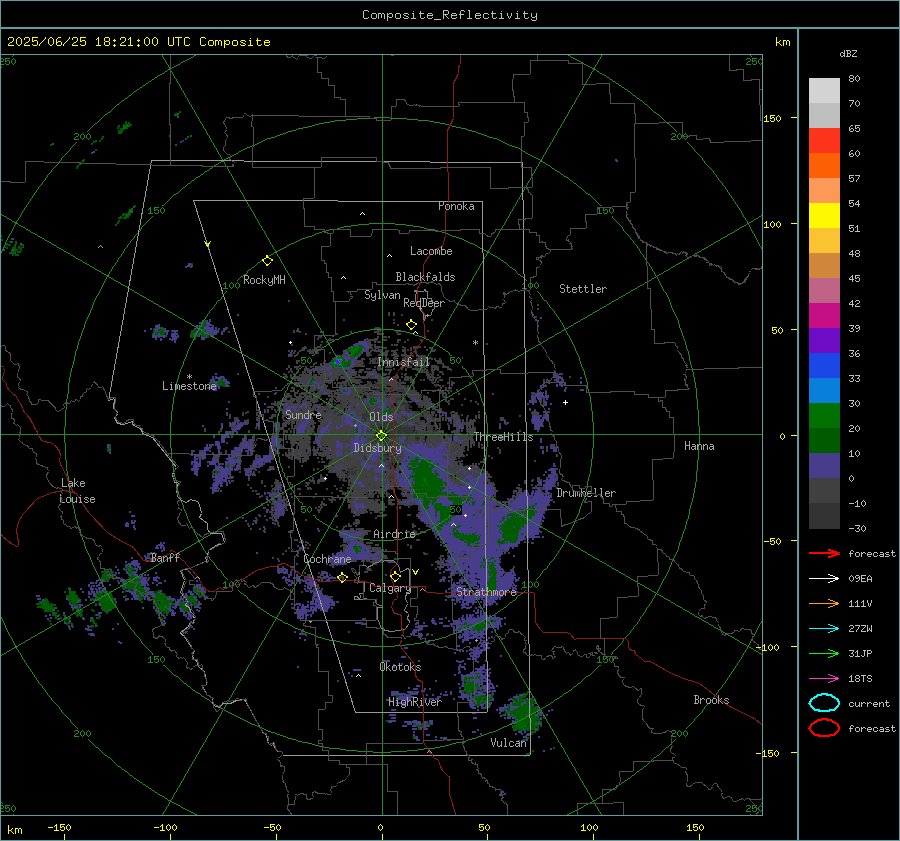Click the yellow diamond marker above Calgary
The image size is (900, 841).
pyautogui.click(x=395, y=576)
